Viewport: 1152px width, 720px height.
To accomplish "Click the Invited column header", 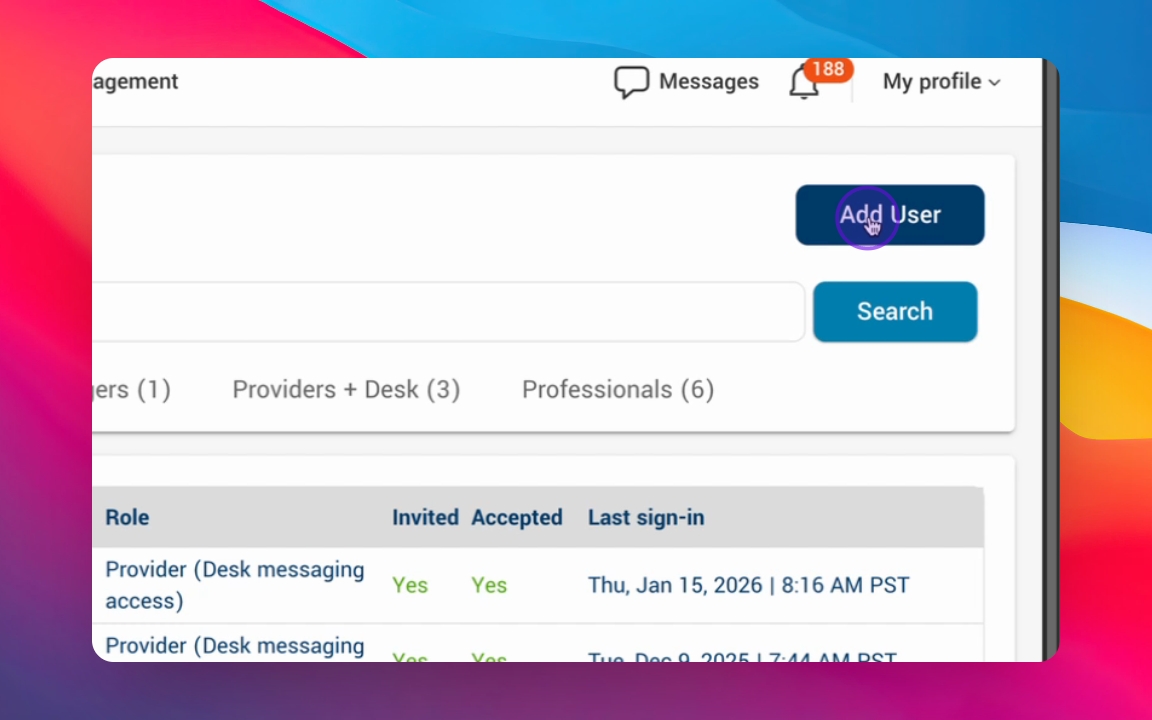I will 425,517.
